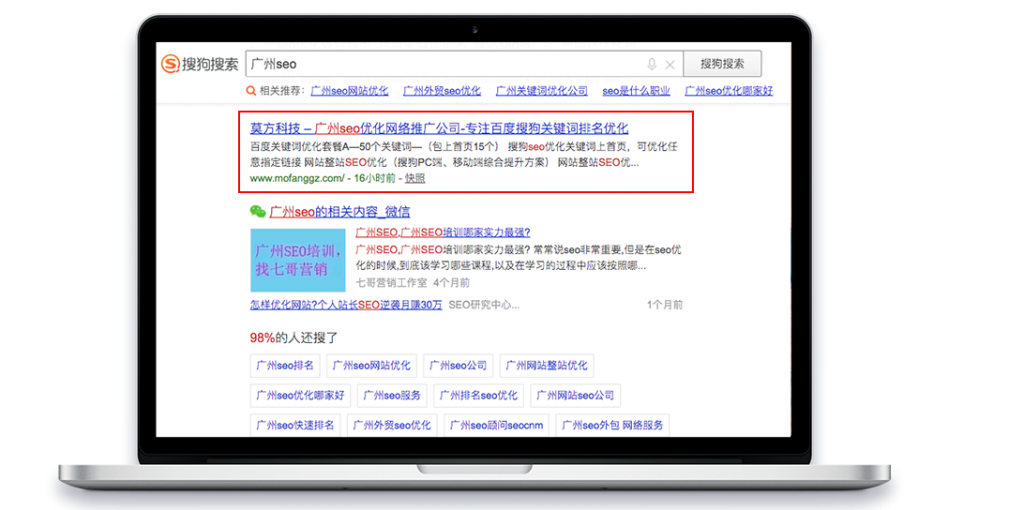1024x510 pixels.
Task: Select suggestion chip 广州外贸seo优化
Action: coord(392,425)
